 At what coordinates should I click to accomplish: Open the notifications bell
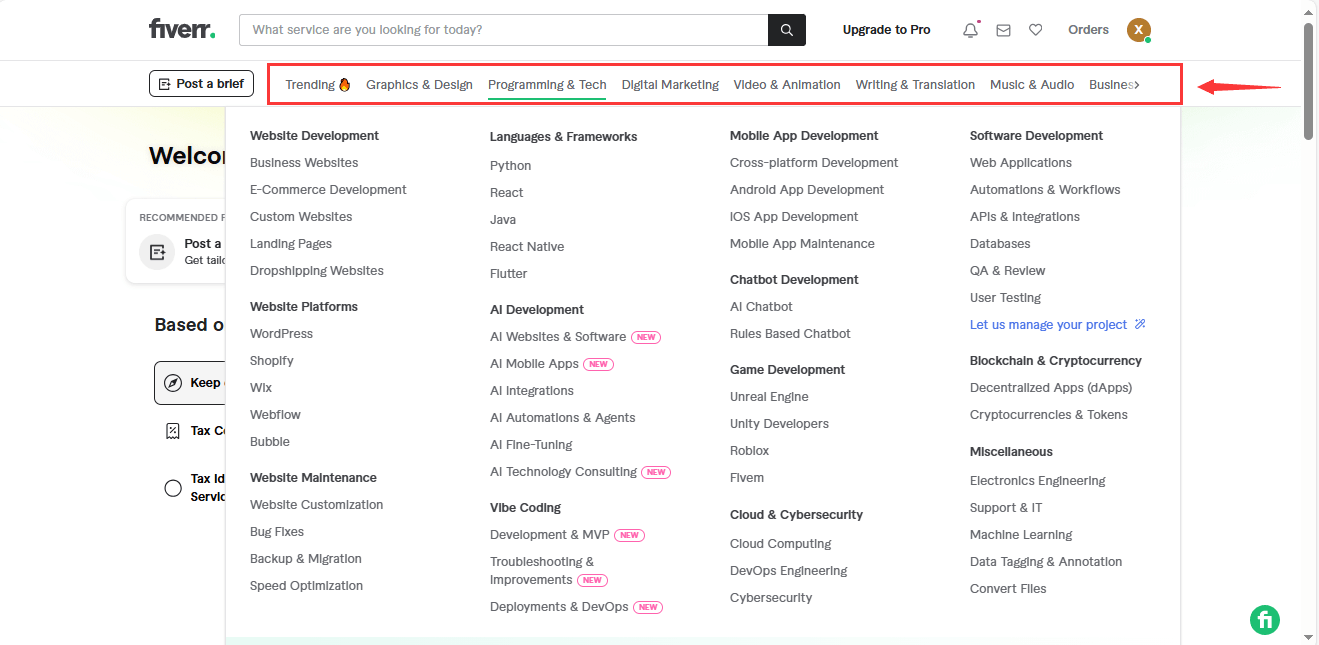click(x=970, y=30)
